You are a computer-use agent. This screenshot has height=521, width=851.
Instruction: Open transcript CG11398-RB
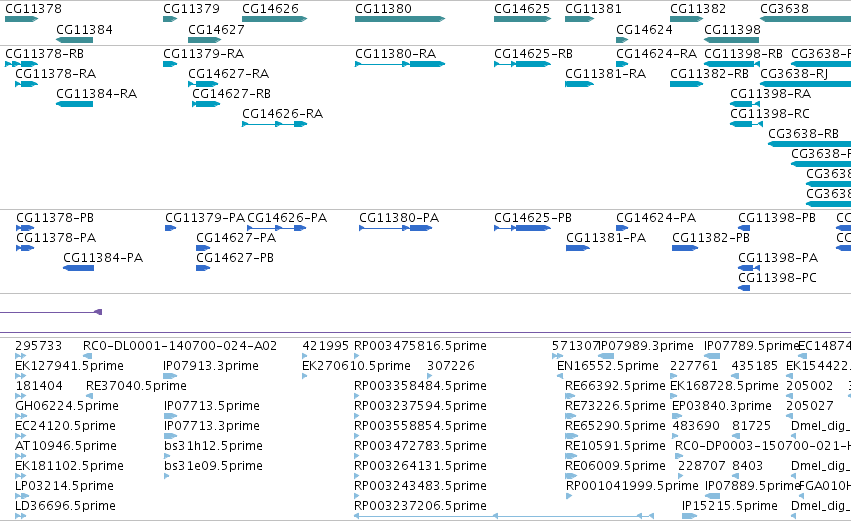coord(744,54)
